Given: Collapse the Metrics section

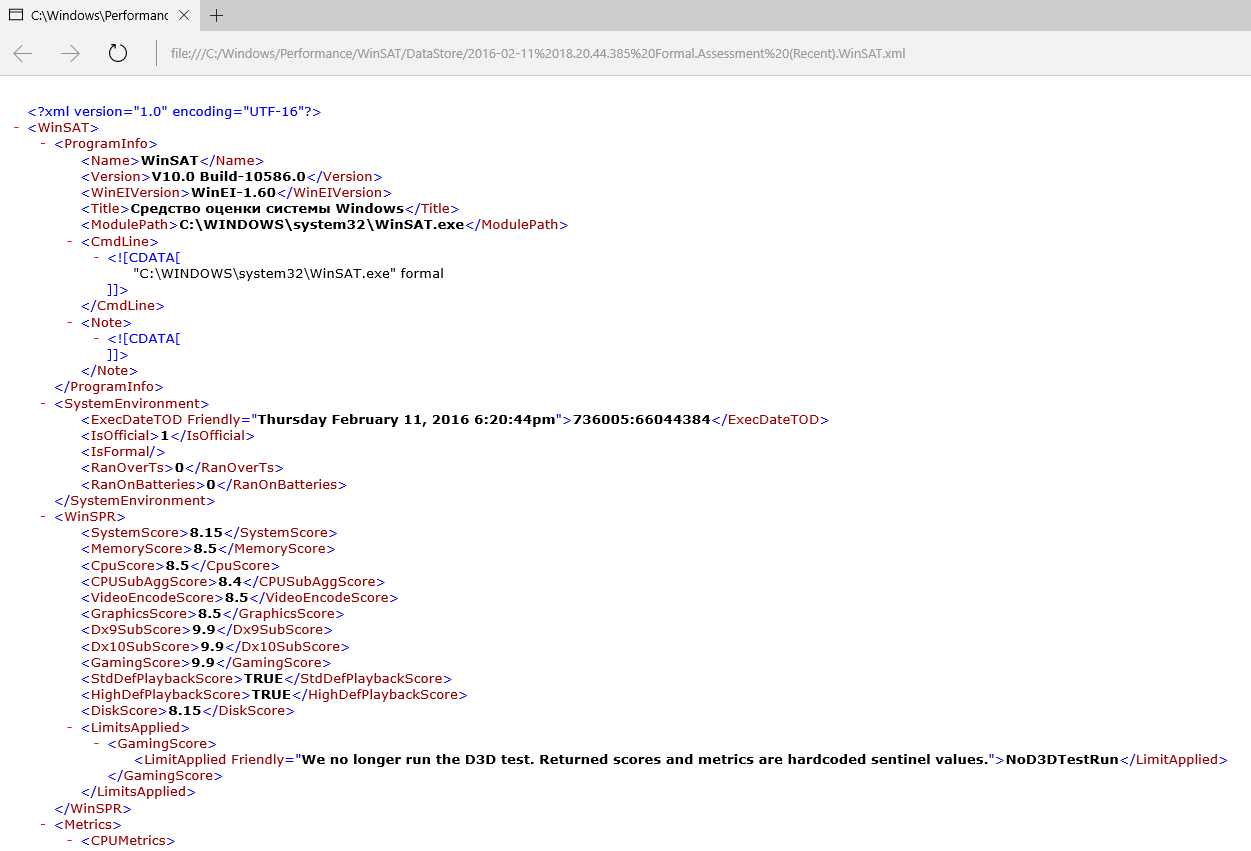Looking at the screenshot, I should (44, 825).
